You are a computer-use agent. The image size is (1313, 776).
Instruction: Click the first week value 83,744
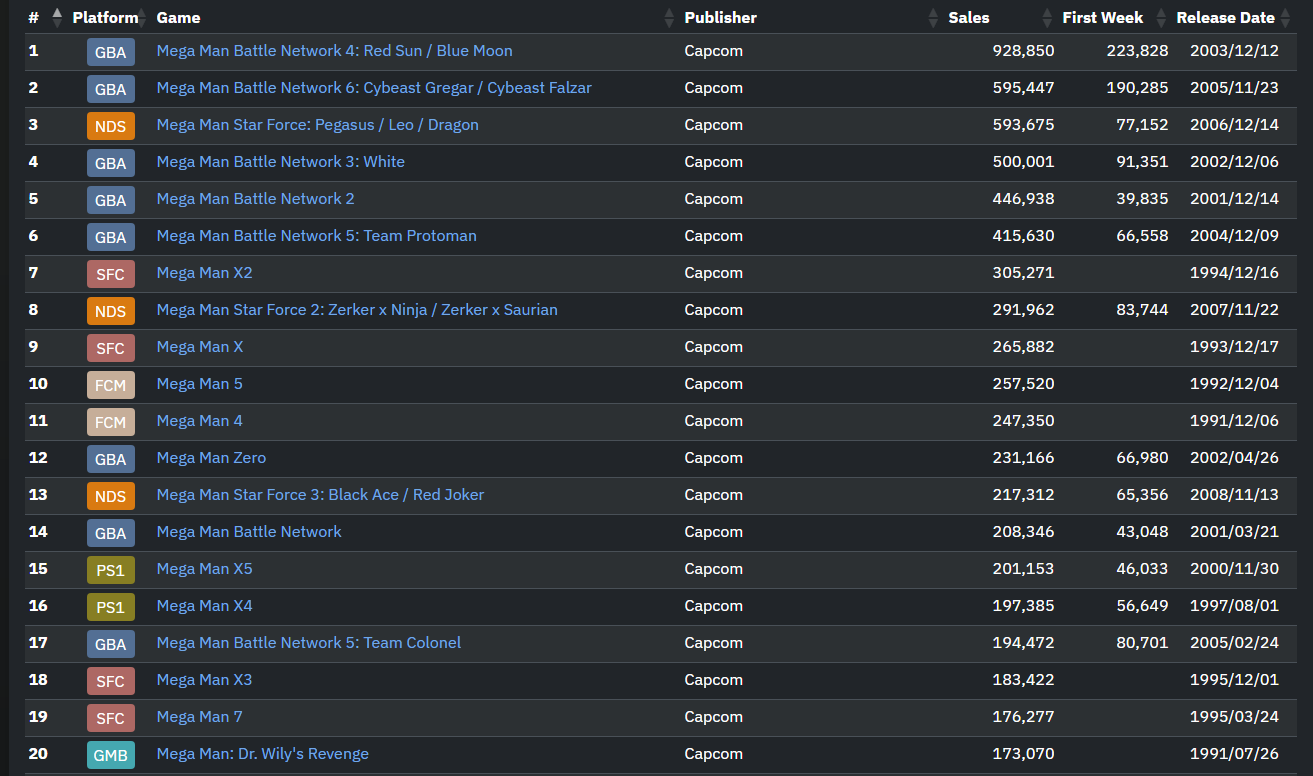pyautogui.click(x=1142, y=310)
